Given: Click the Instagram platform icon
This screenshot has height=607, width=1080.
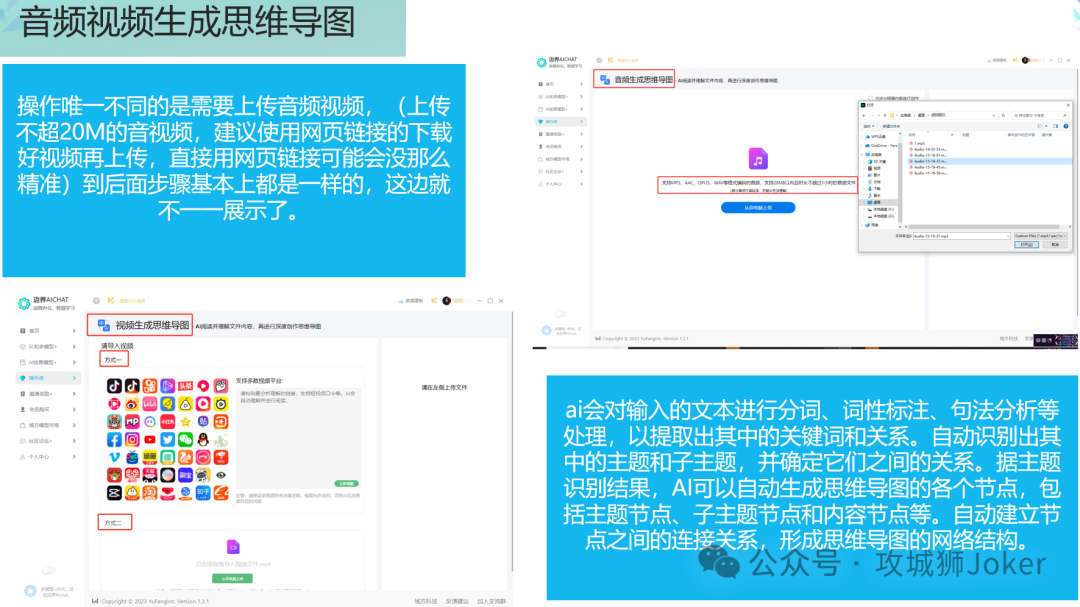Looking at the screenshot, I should pyautogui.click(x=132, y=440).
